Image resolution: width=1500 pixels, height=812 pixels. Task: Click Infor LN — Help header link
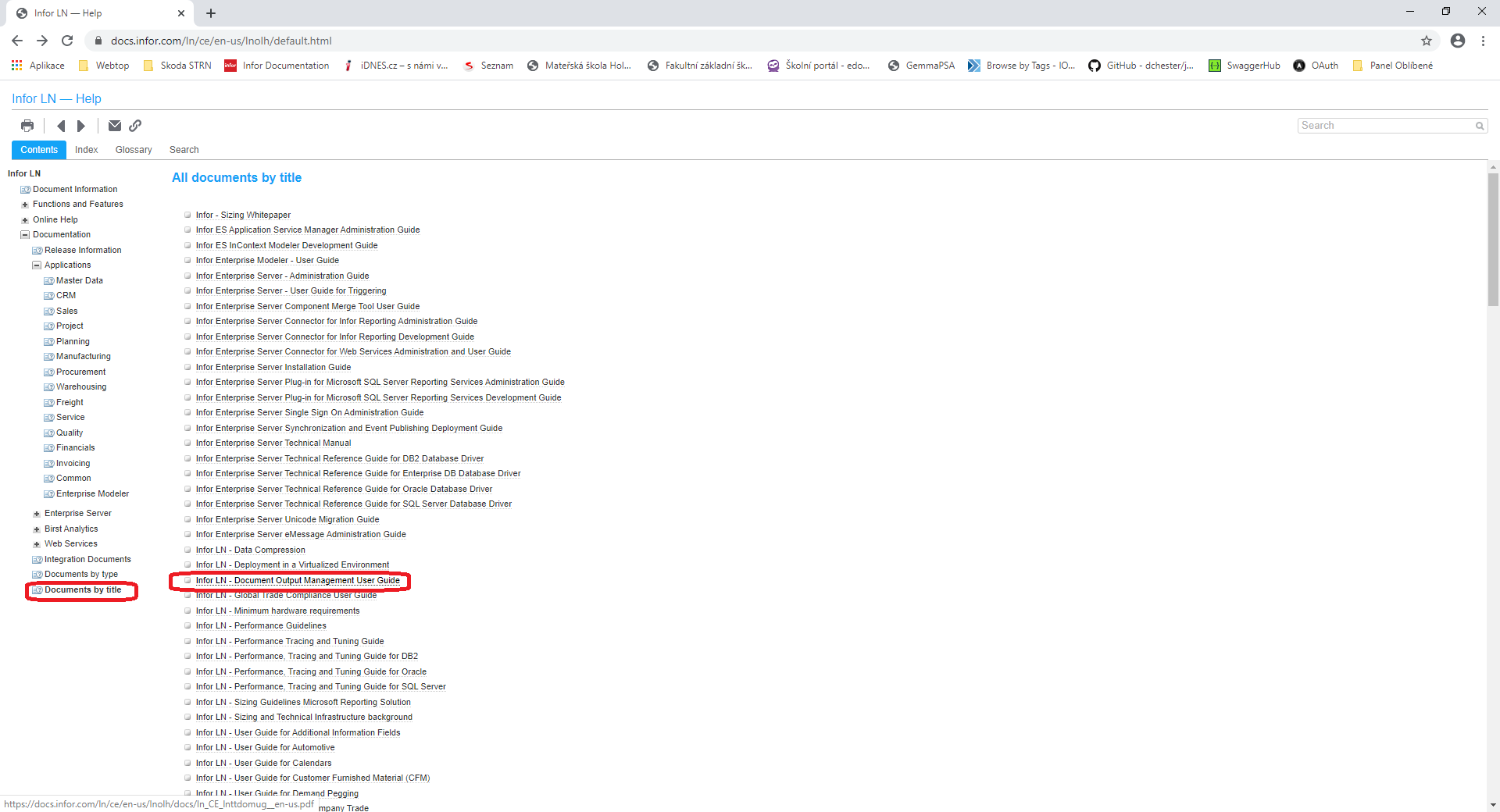tap(56, 99)
